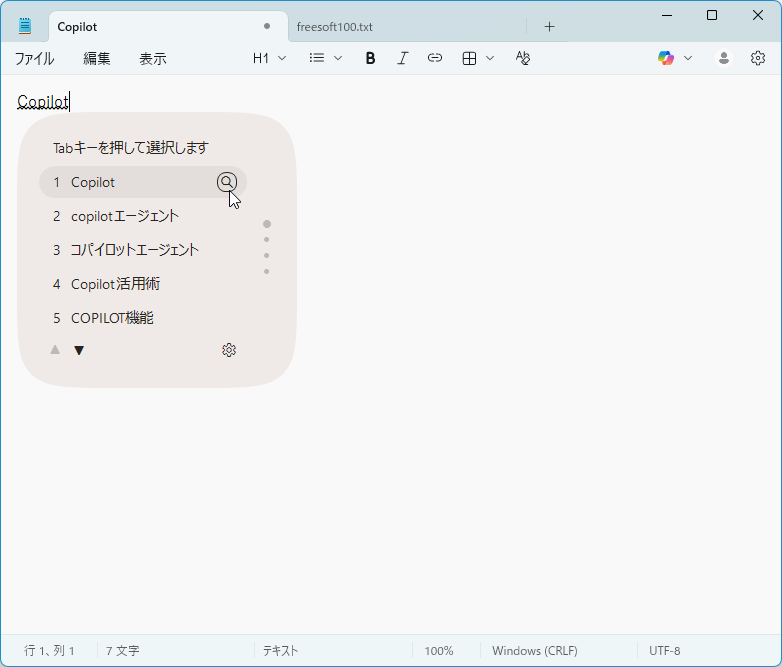The width and height of the screenshot is (782, 667).
Task: Click the table insert icon
Action: click(x=469, y=58)
